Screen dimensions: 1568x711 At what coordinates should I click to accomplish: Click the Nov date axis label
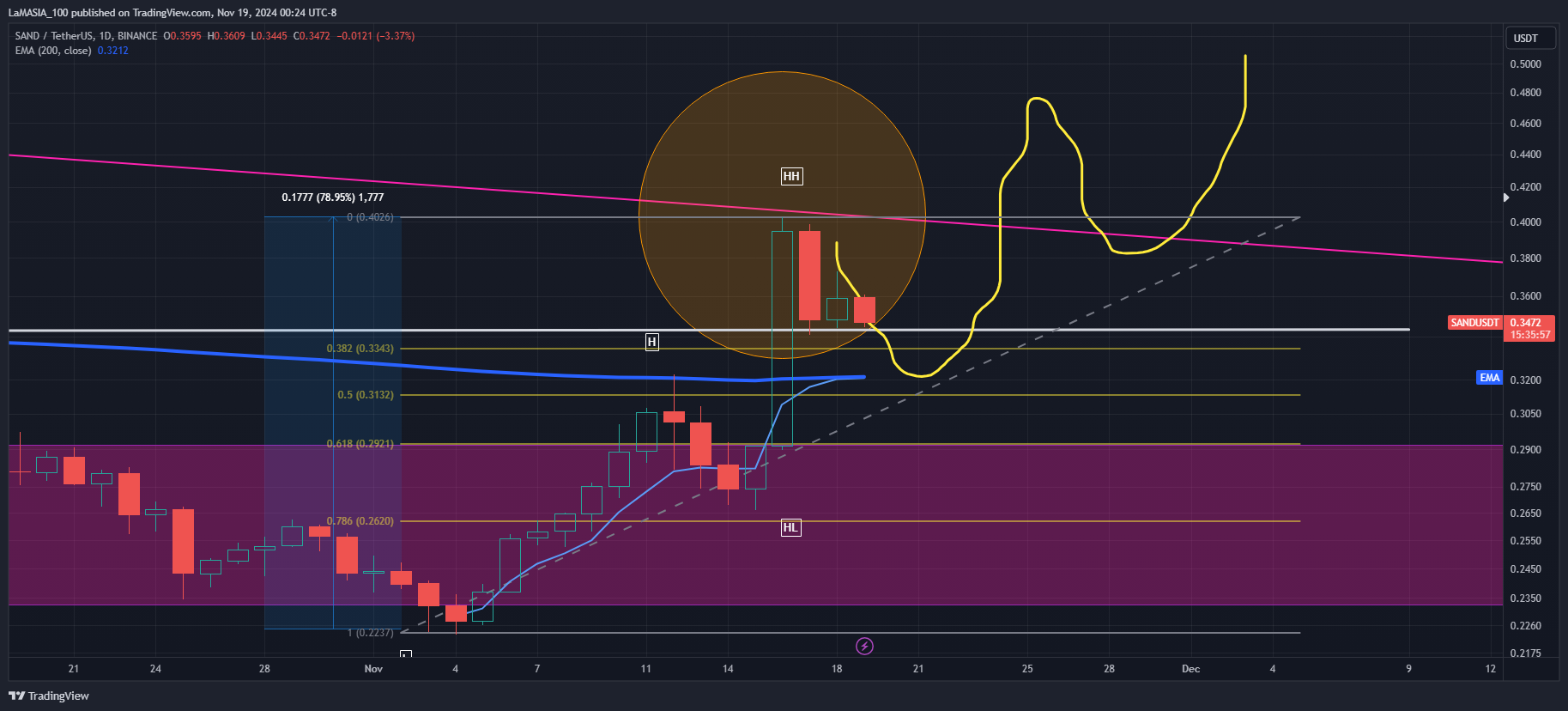(x=373, y=669)
